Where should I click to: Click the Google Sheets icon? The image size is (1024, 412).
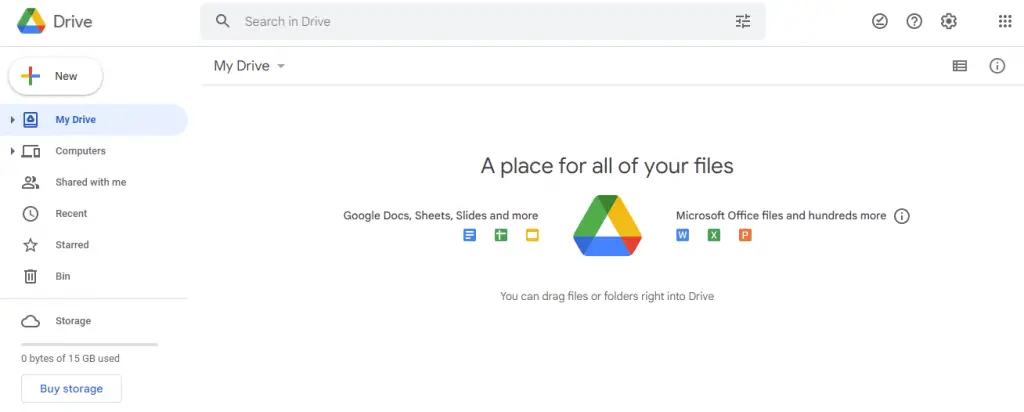coord(501,235)
